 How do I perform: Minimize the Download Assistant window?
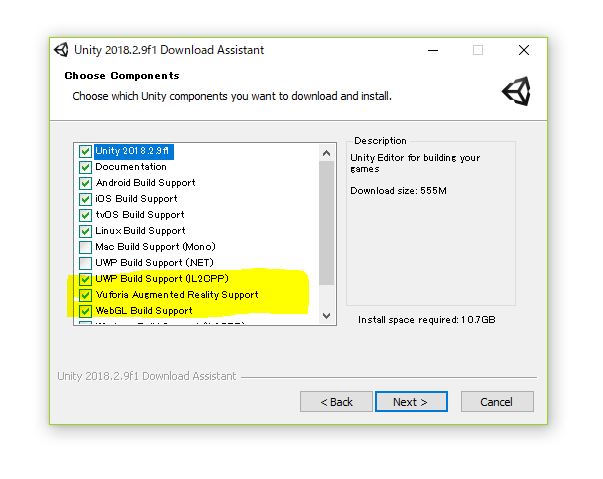pyautogui.click(x=433, y=50)
